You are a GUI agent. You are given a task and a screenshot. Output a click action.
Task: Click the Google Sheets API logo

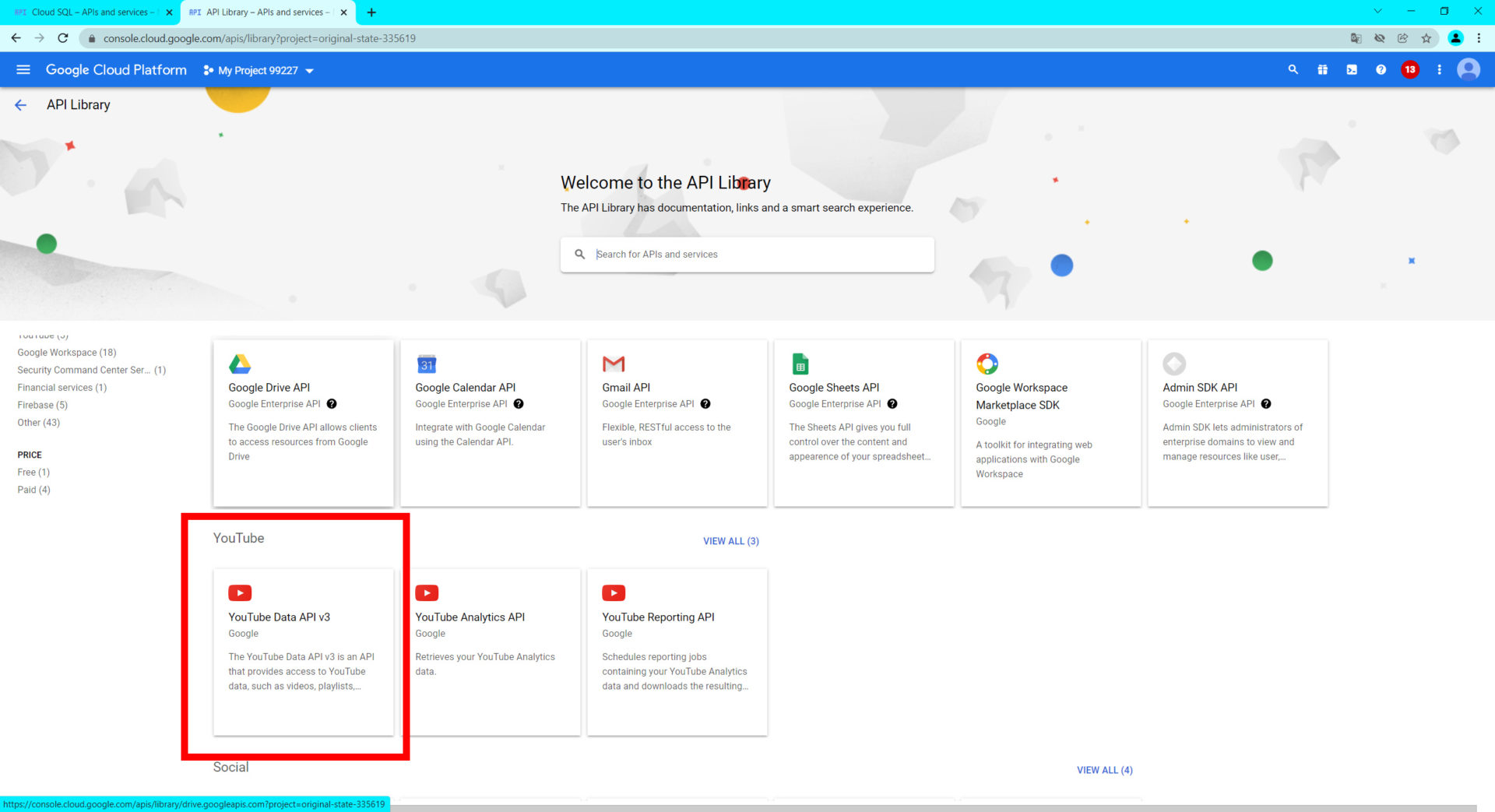pos(800,364)
